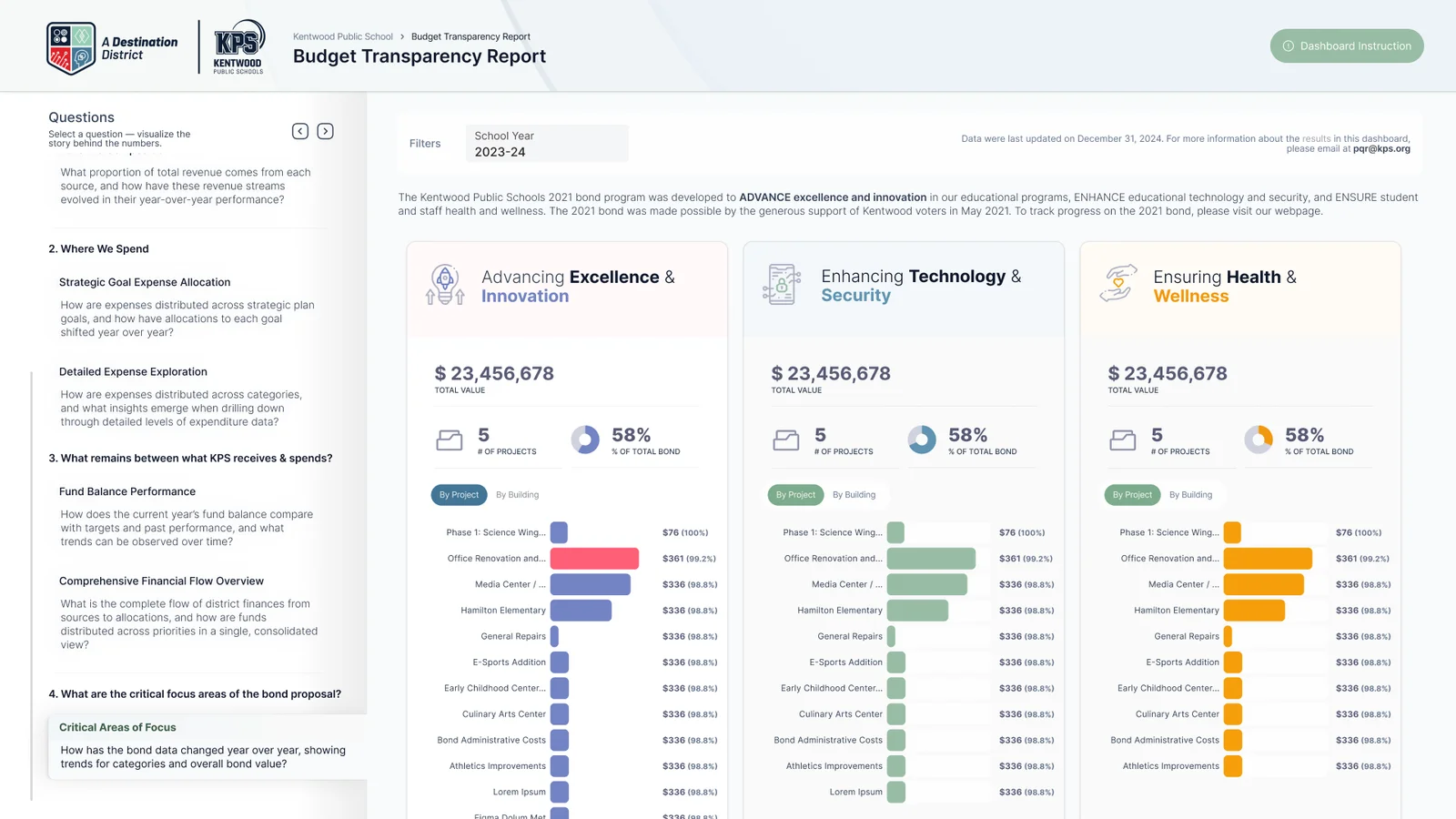Click revenue proportion question text
This screenshot has width=1456, height=819.
186,186
